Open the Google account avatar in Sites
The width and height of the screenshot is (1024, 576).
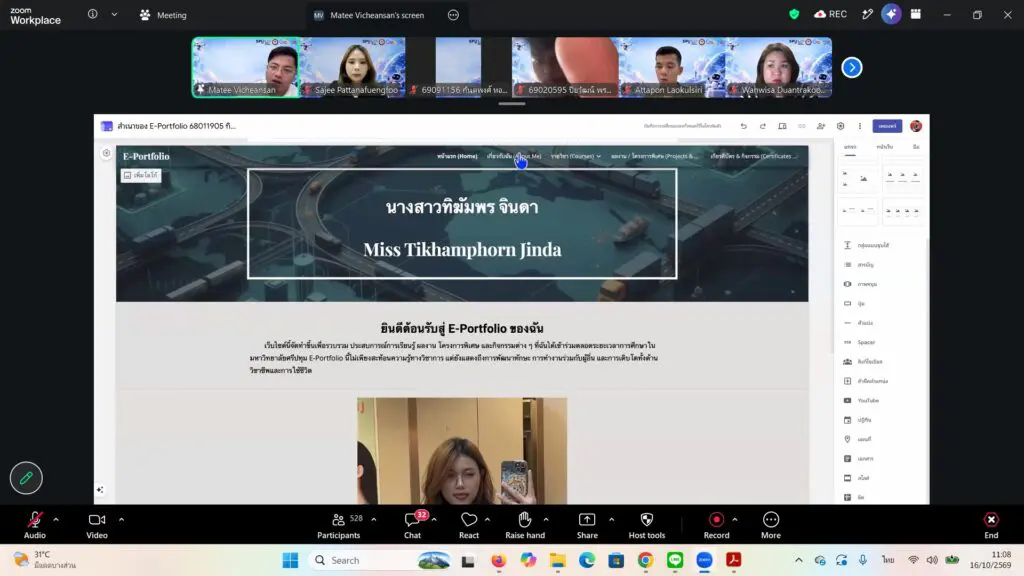[916, 126]
